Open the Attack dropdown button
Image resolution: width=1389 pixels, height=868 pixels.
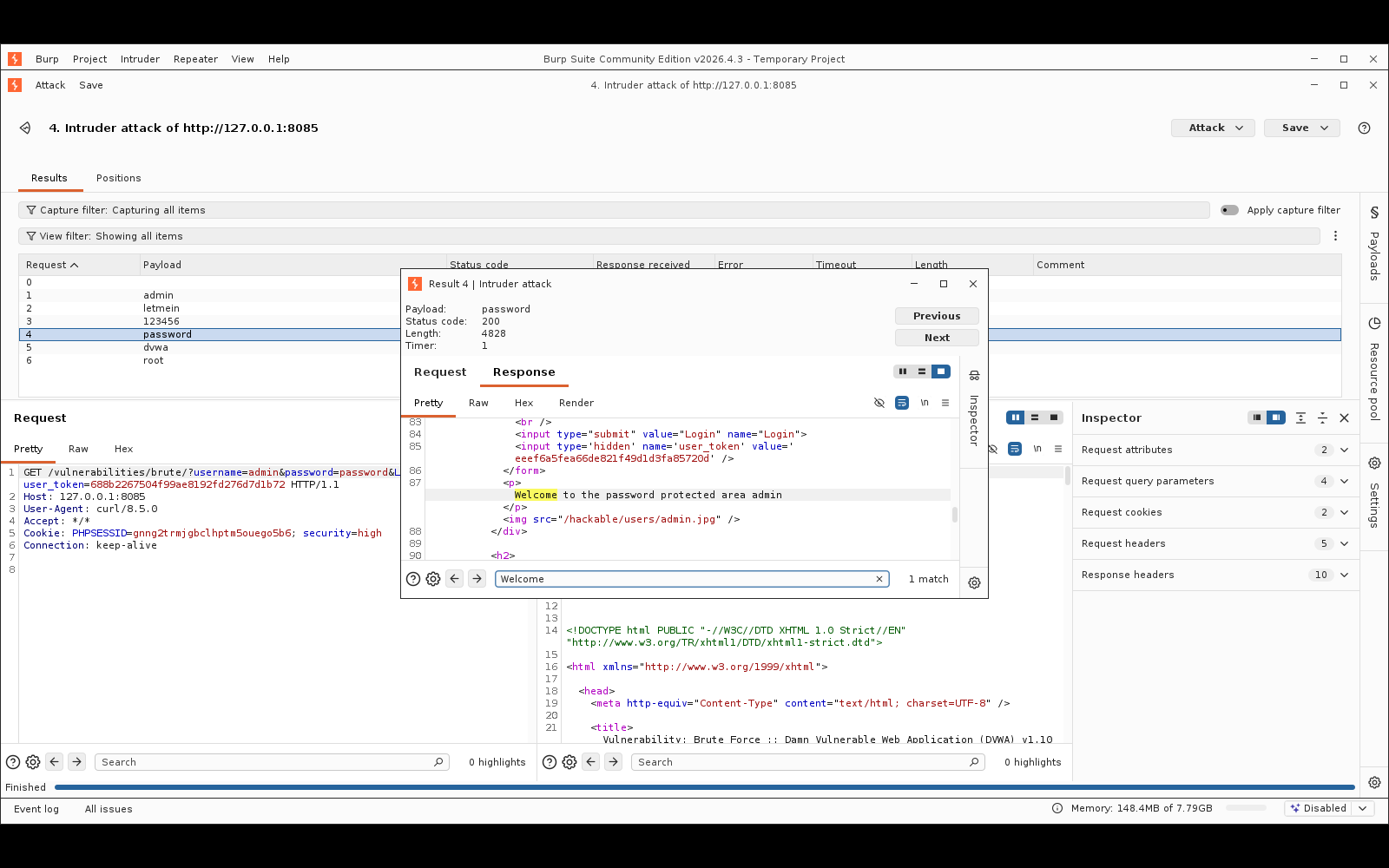click(1213, 128)
